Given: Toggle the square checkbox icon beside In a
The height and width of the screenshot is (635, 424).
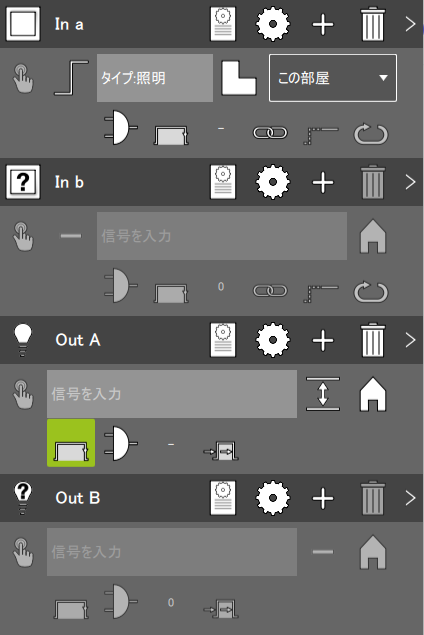Looking at the screenshot, I should [23, 24].
